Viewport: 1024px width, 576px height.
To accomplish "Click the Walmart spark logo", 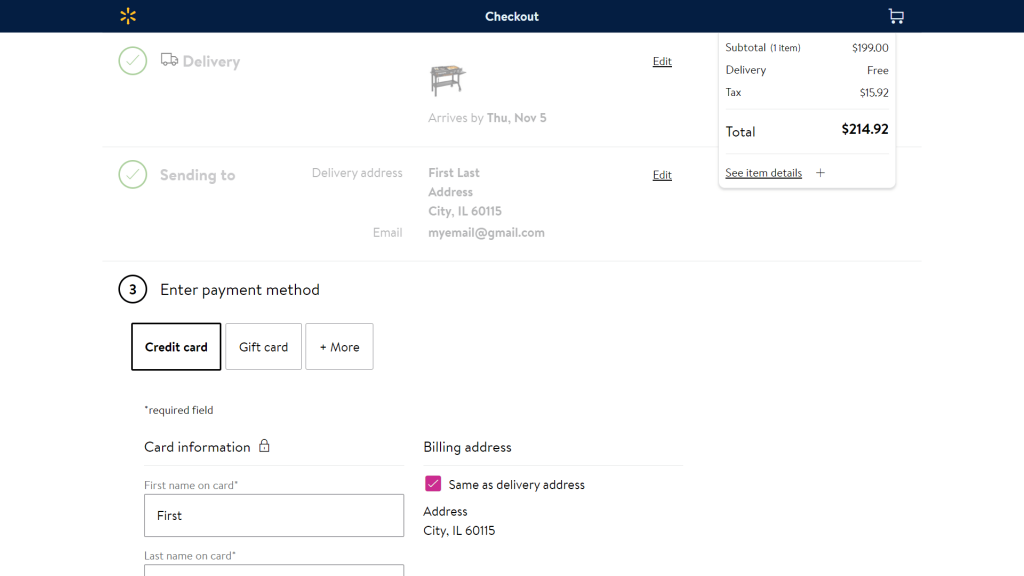I will point(127,16).
